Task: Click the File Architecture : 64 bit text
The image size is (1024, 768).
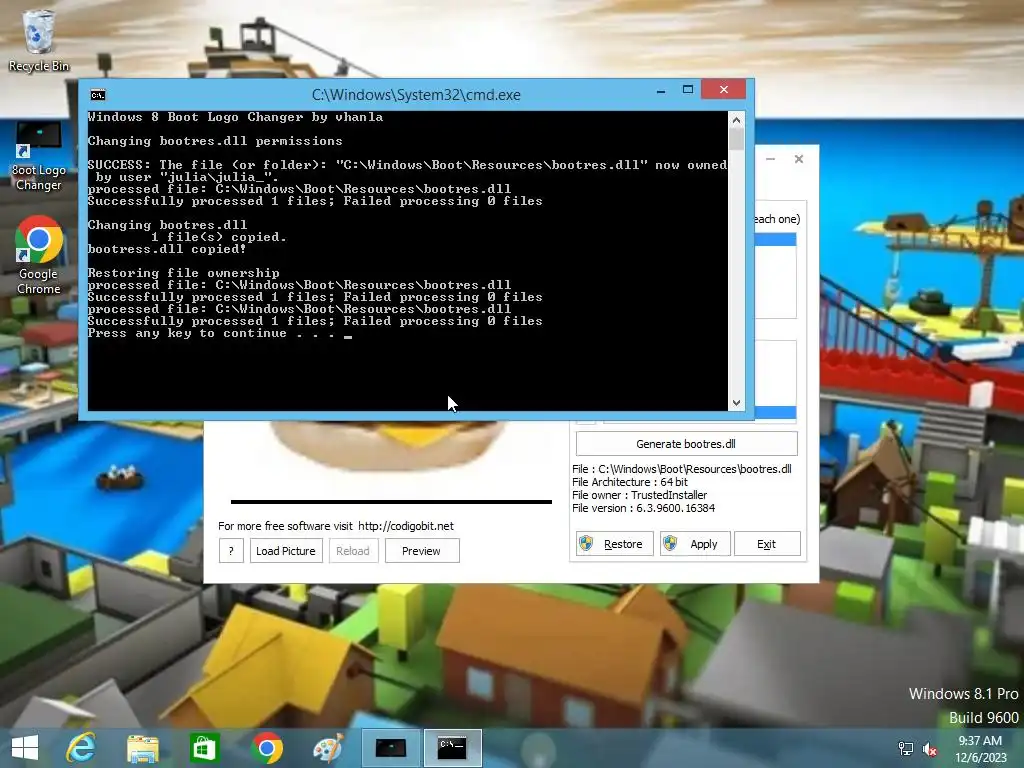Action: pyautogui.click(x=630, y=482)
